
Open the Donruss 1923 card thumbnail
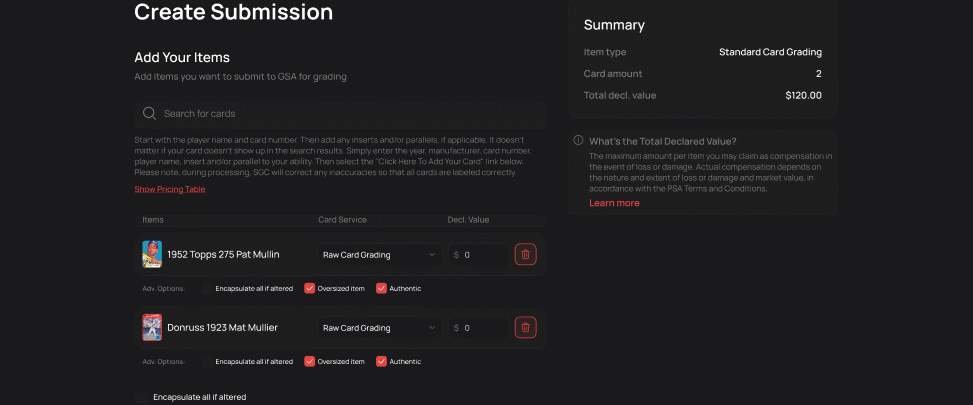tap(152, 327)
